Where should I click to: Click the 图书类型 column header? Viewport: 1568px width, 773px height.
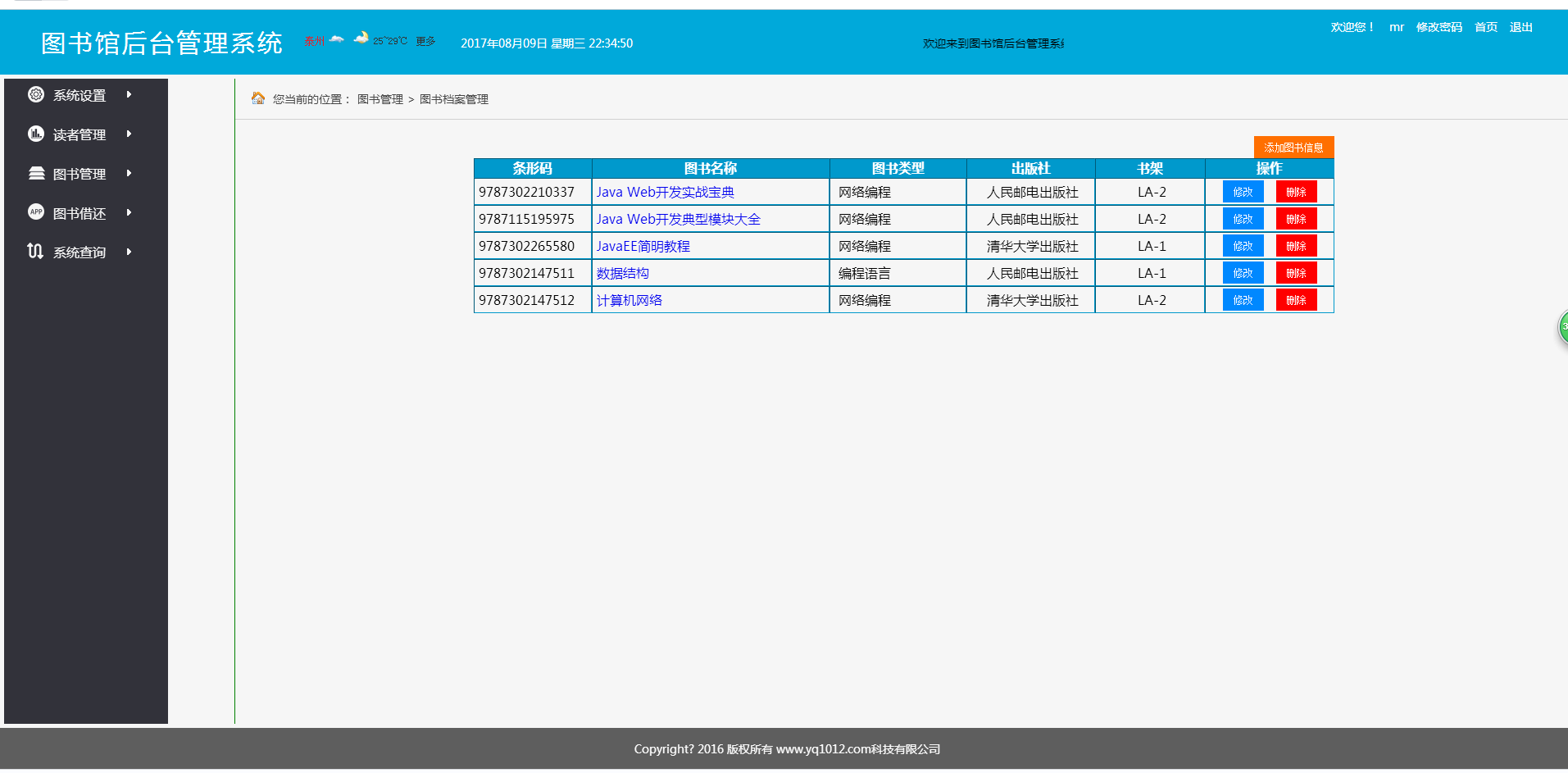[898, 168]
